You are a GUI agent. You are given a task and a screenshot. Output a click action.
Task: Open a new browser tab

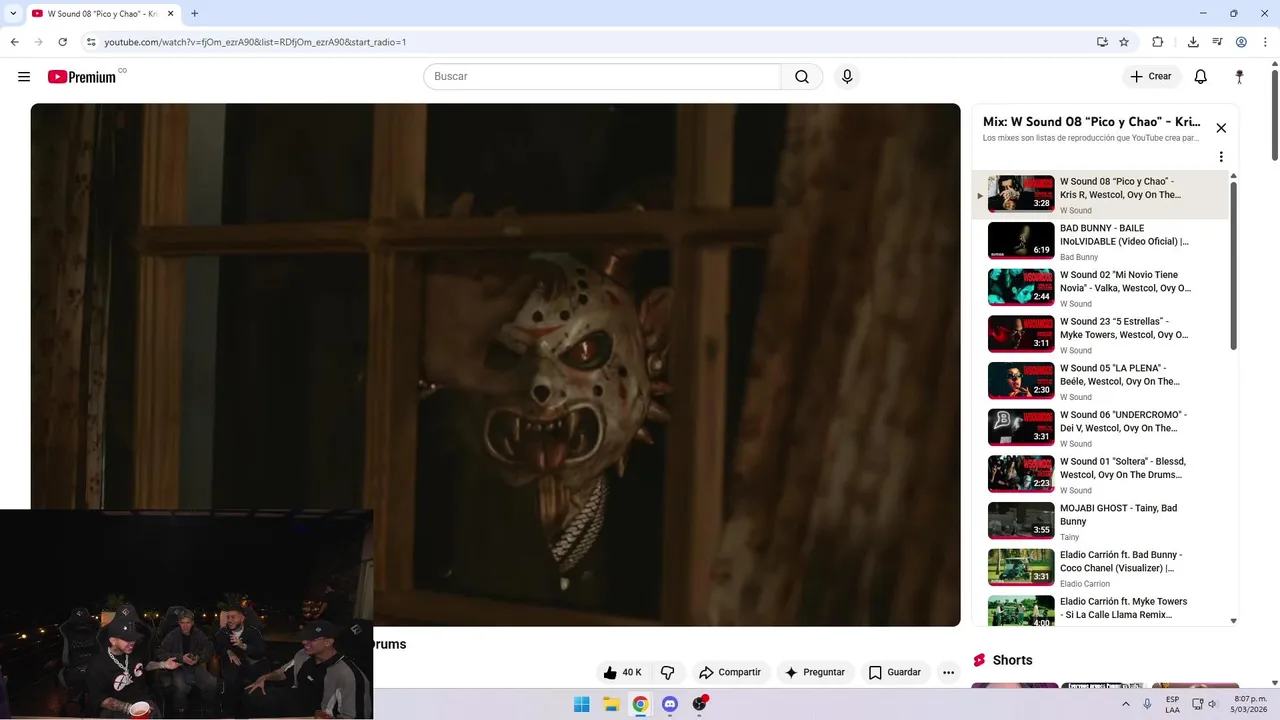click(194, 14)
